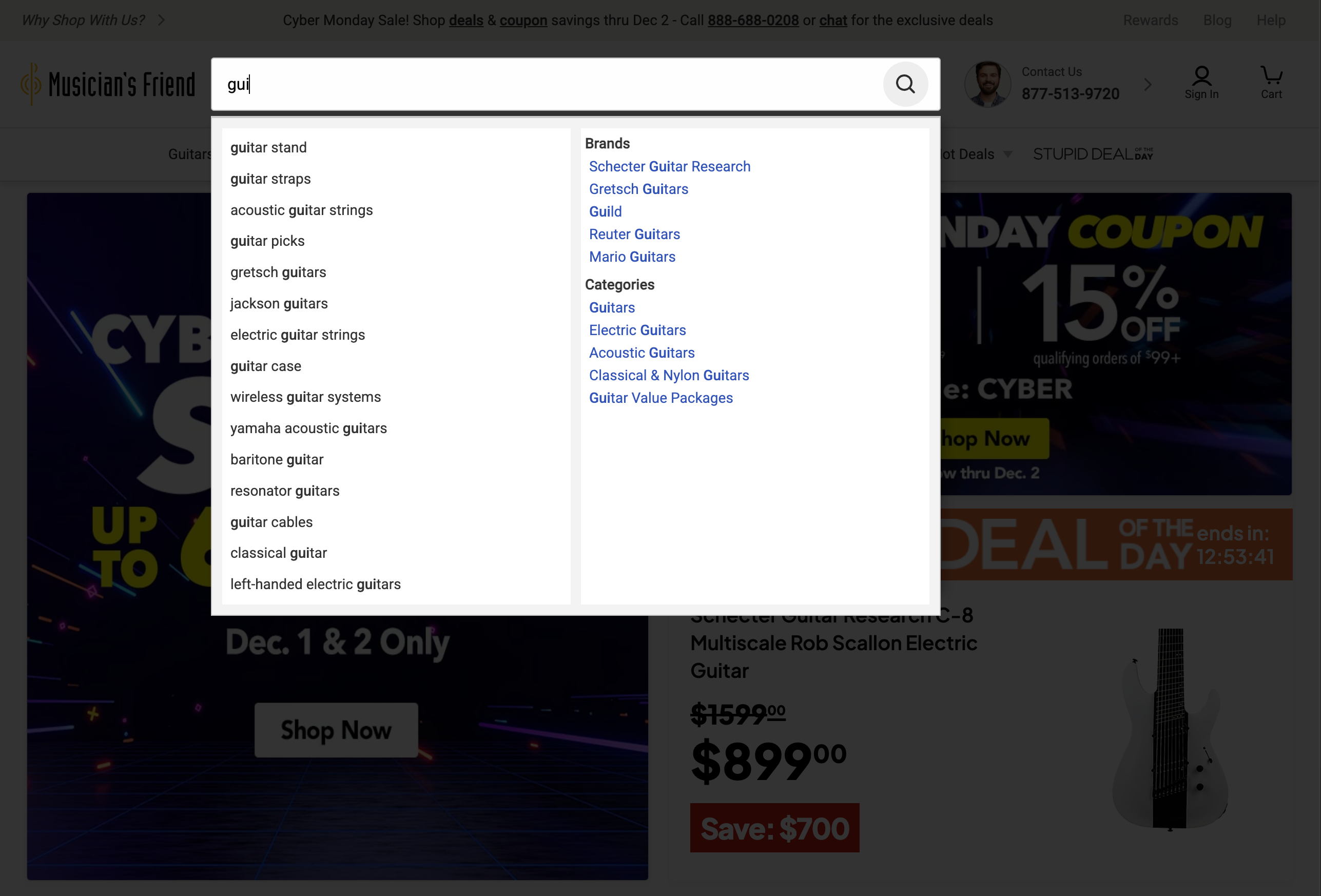The height and width of the screenshot is (896, 1321).
Task: Open 'Why Shop With Us?' section
Action: coord(83,20)
